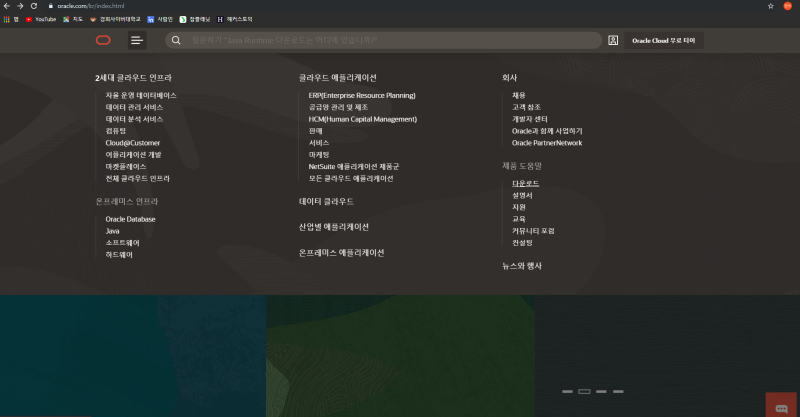Open 애플리케이션 개발 link

click(x=133, y=155)
